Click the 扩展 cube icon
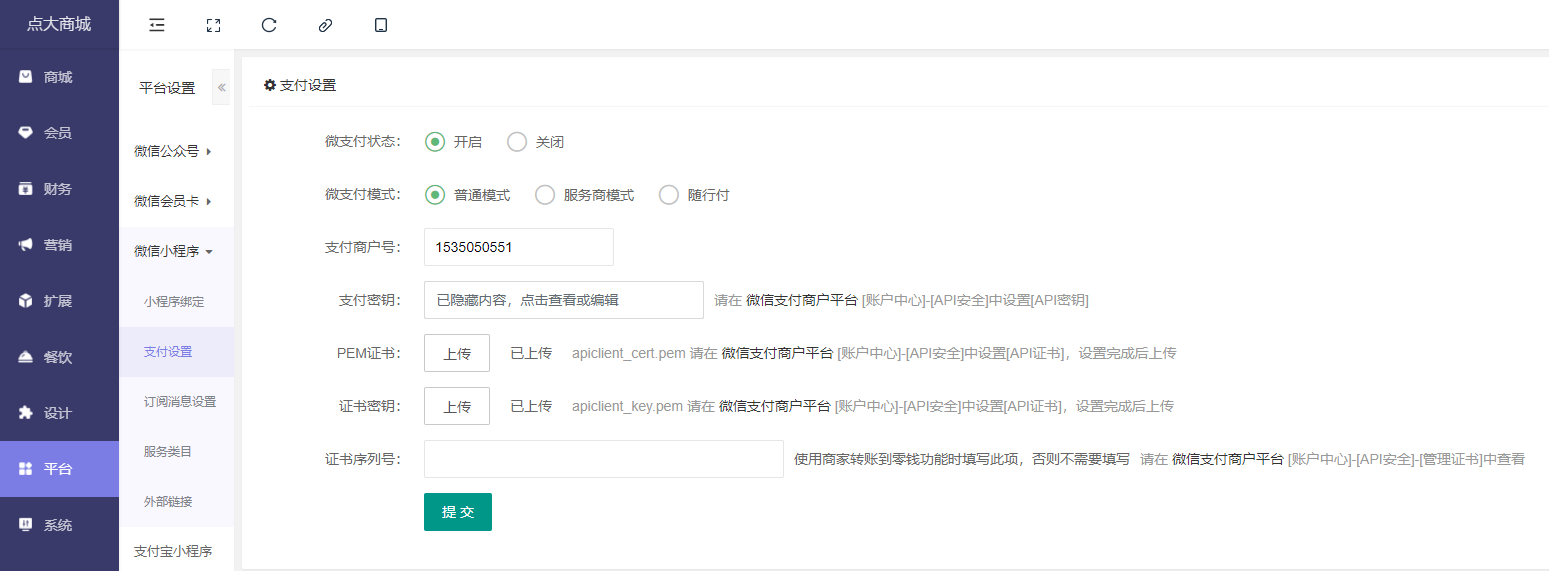 coord(26,301)
